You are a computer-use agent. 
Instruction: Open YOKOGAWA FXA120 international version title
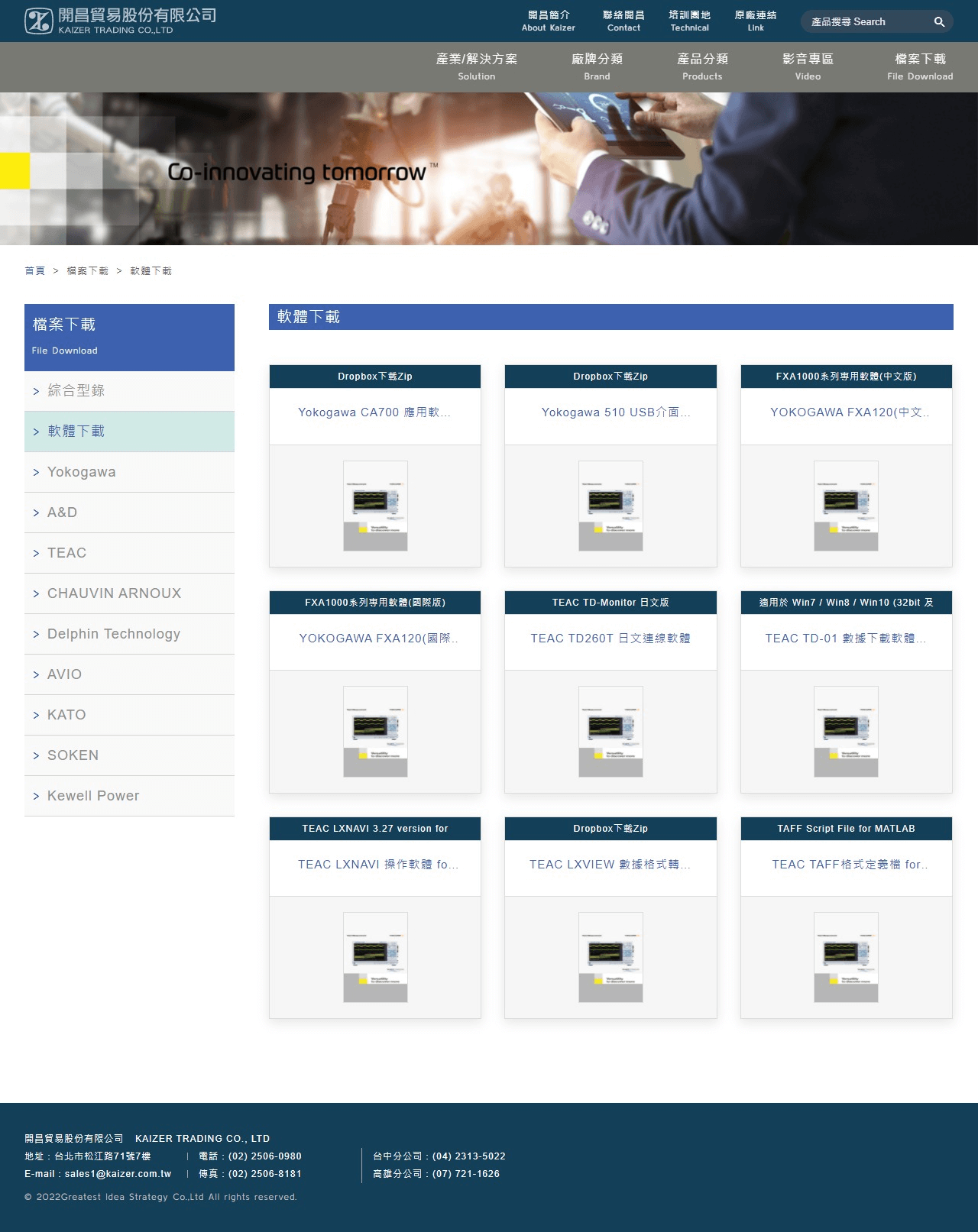click(x=378, y=639)
